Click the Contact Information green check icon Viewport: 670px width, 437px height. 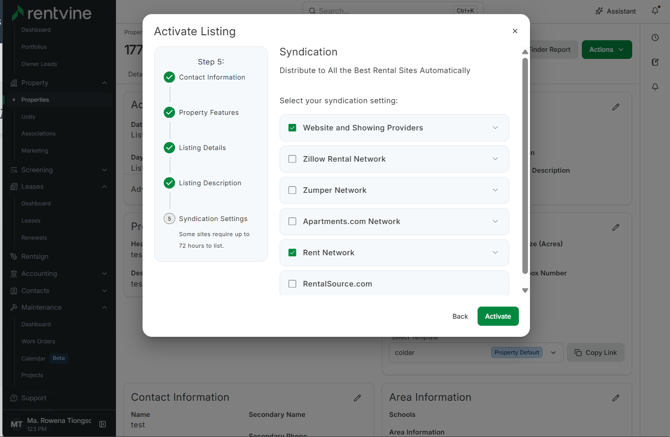pyautogui.click(x=169, y=77)
